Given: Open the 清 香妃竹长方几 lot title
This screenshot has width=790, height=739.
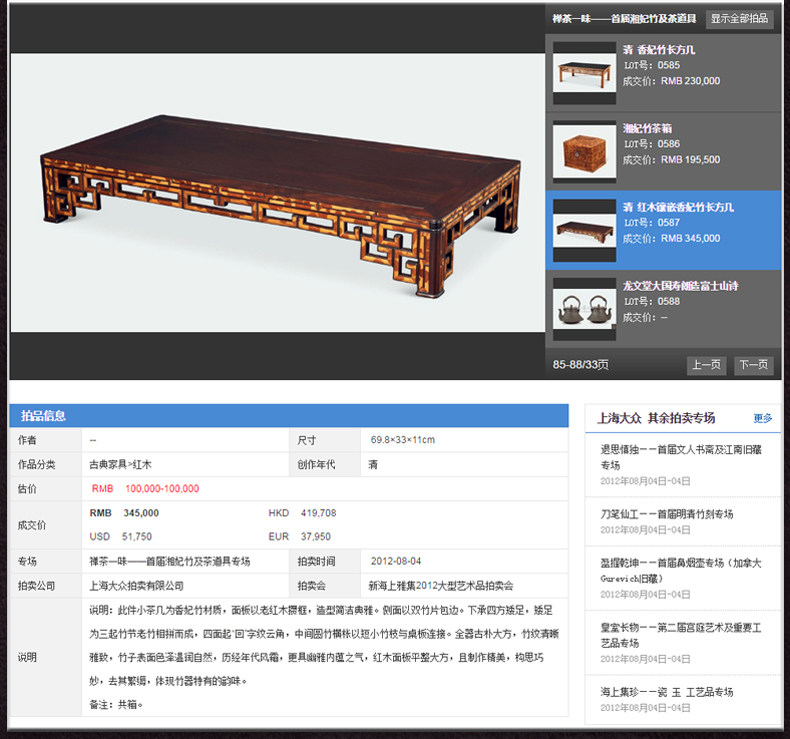Looking at the screenshot, I should (x=659, y=49).
